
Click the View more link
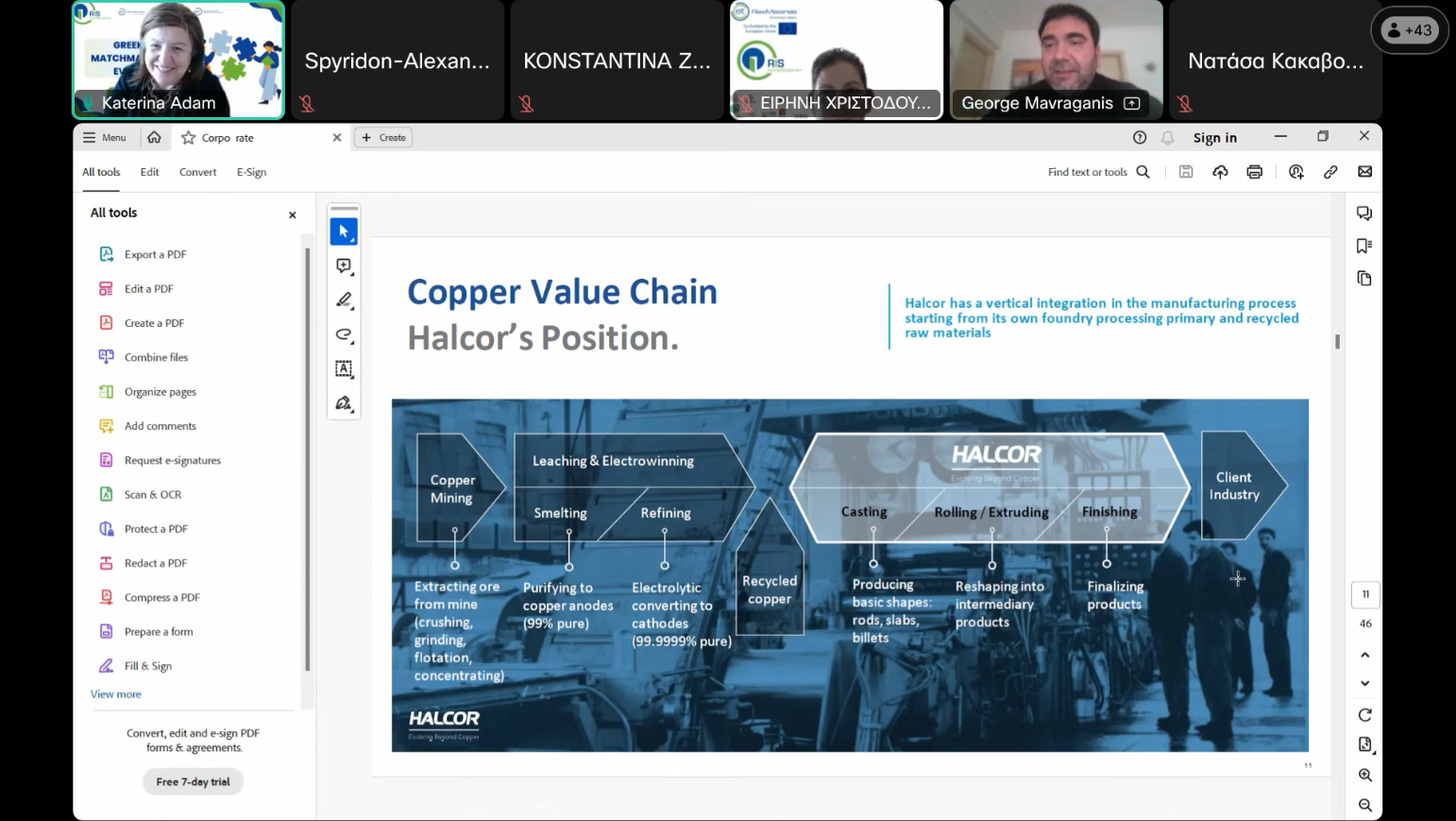[116, 694]
